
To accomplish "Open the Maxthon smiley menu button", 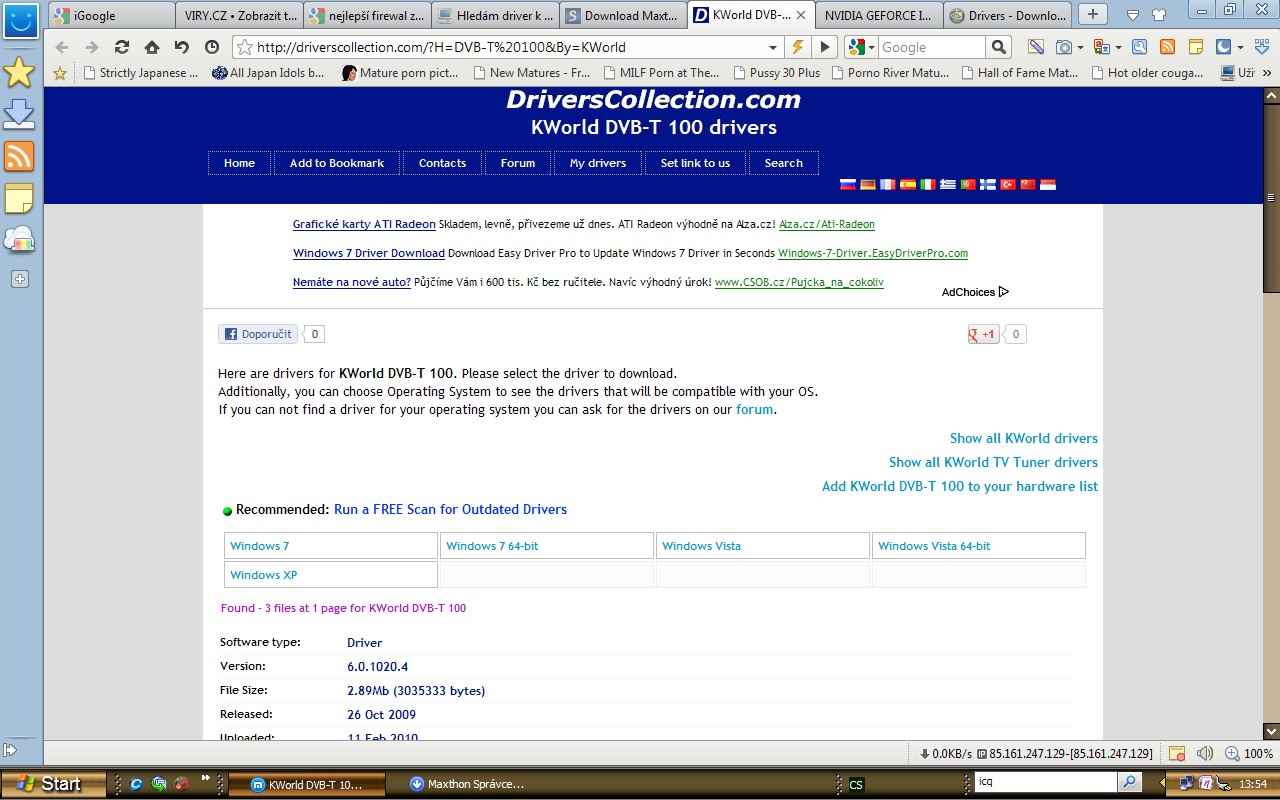I will pos(20,19).
